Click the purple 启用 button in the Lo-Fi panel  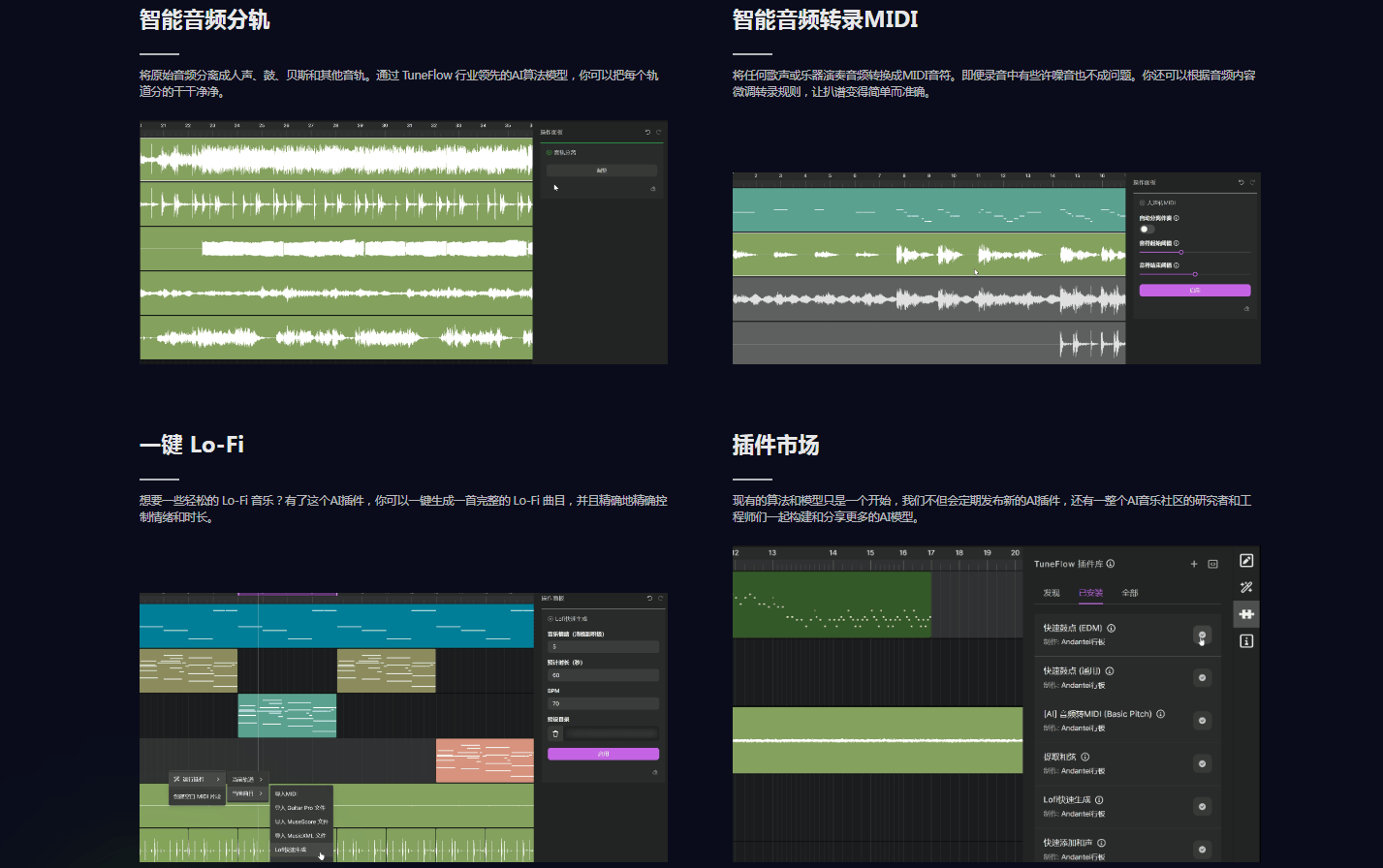[603, 753]
